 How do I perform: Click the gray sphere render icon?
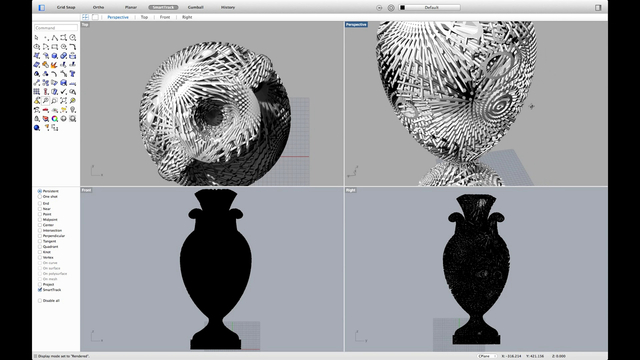tap(64, 118)
